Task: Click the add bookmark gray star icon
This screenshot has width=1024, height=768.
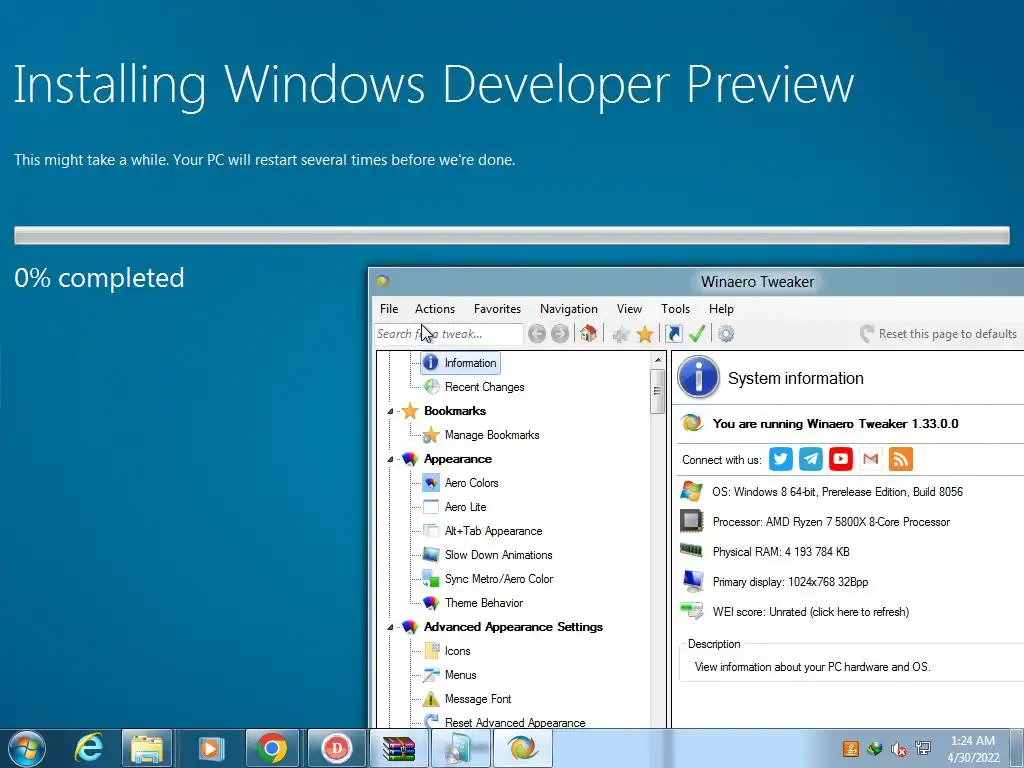Action: tap(620, 334)
